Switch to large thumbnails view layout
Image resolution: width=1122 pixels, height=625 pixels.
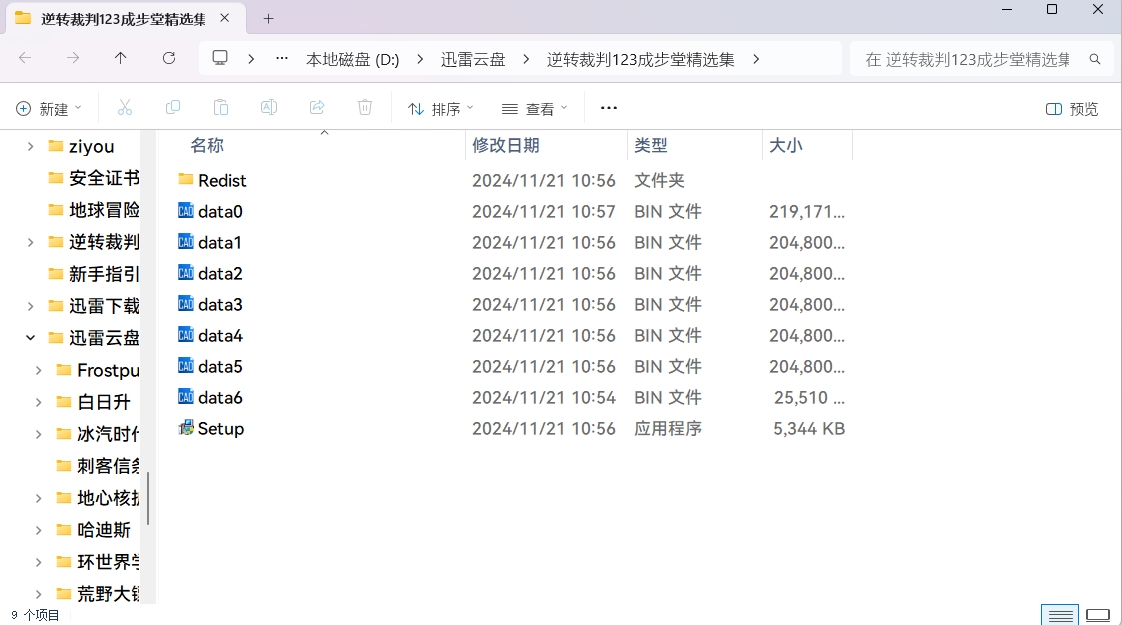tap(1098, 614)
